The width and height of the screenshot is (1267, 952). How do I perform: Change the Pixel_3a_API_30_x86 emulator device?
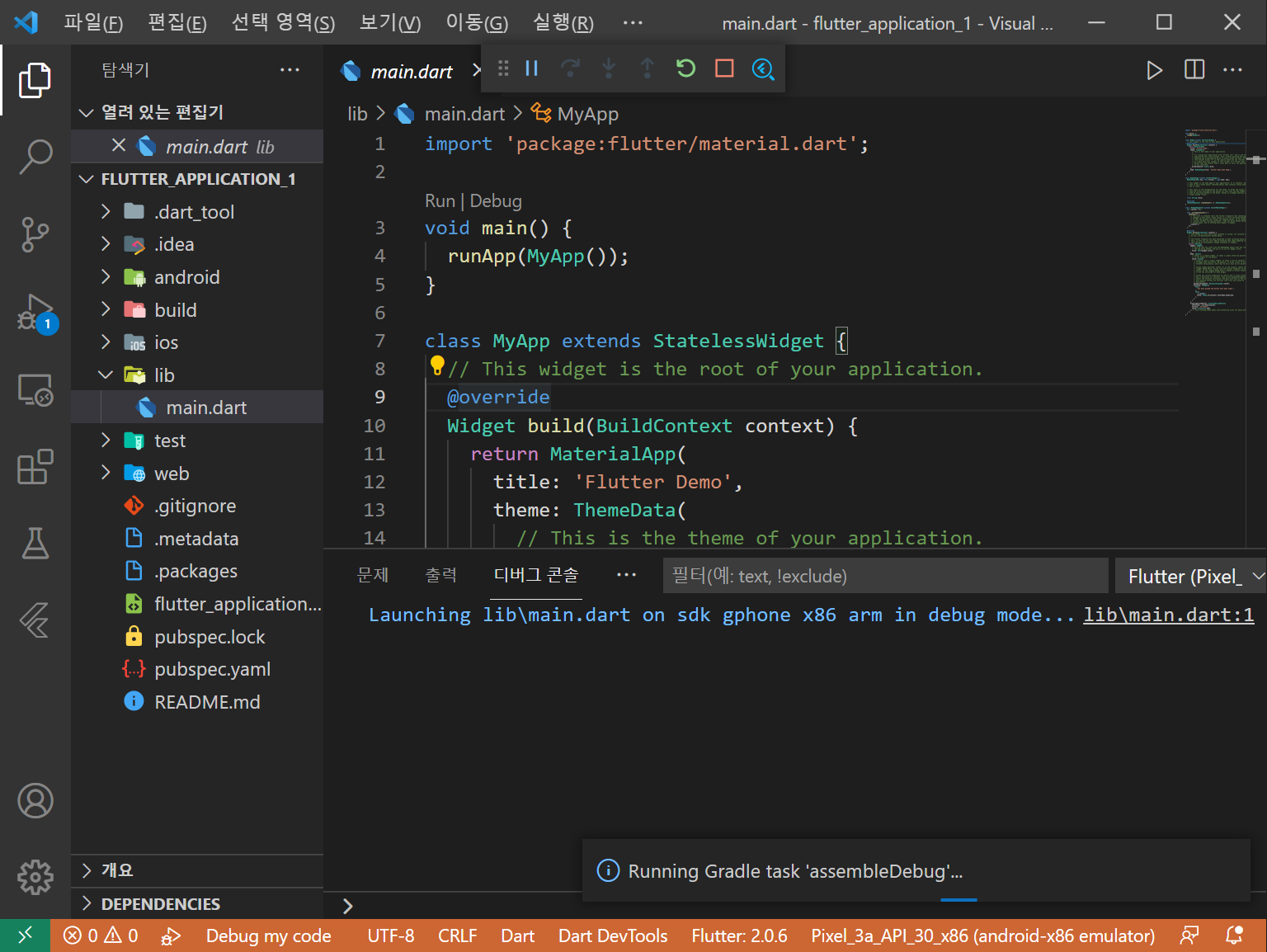(x=982, y=936)
